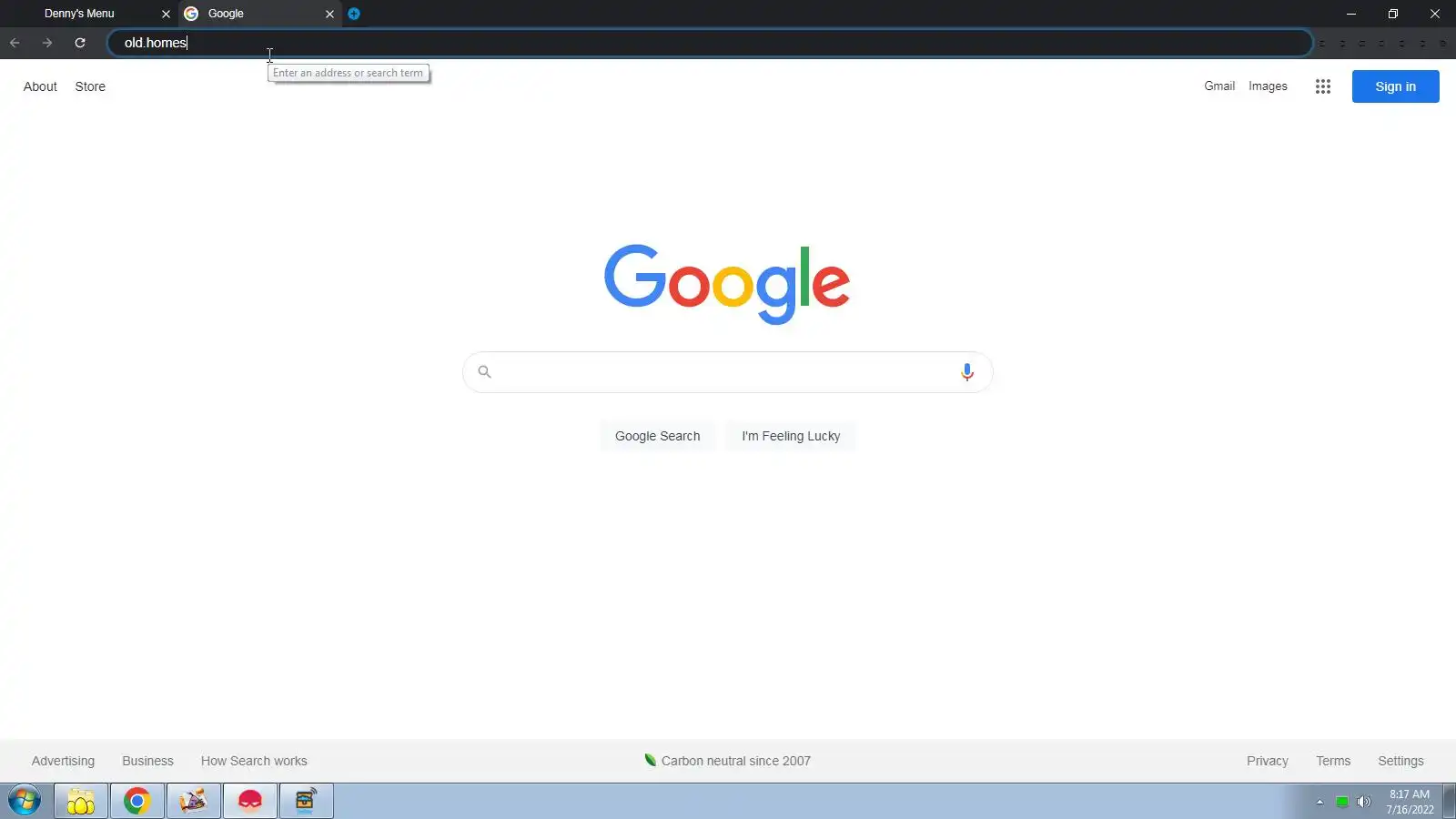Click the magnifier icon in search box
This screenshot has width=1456, height=819.
484,372
